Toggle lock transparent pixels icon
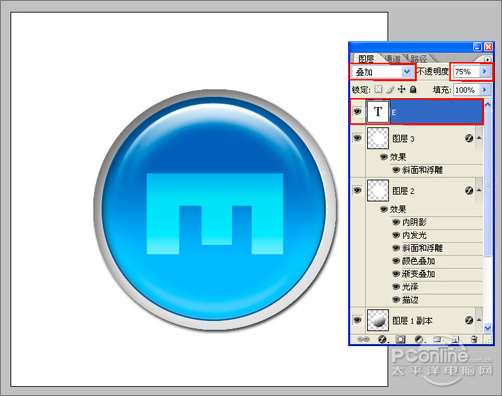This screenshot has width=502, height=396. (378, 89)
